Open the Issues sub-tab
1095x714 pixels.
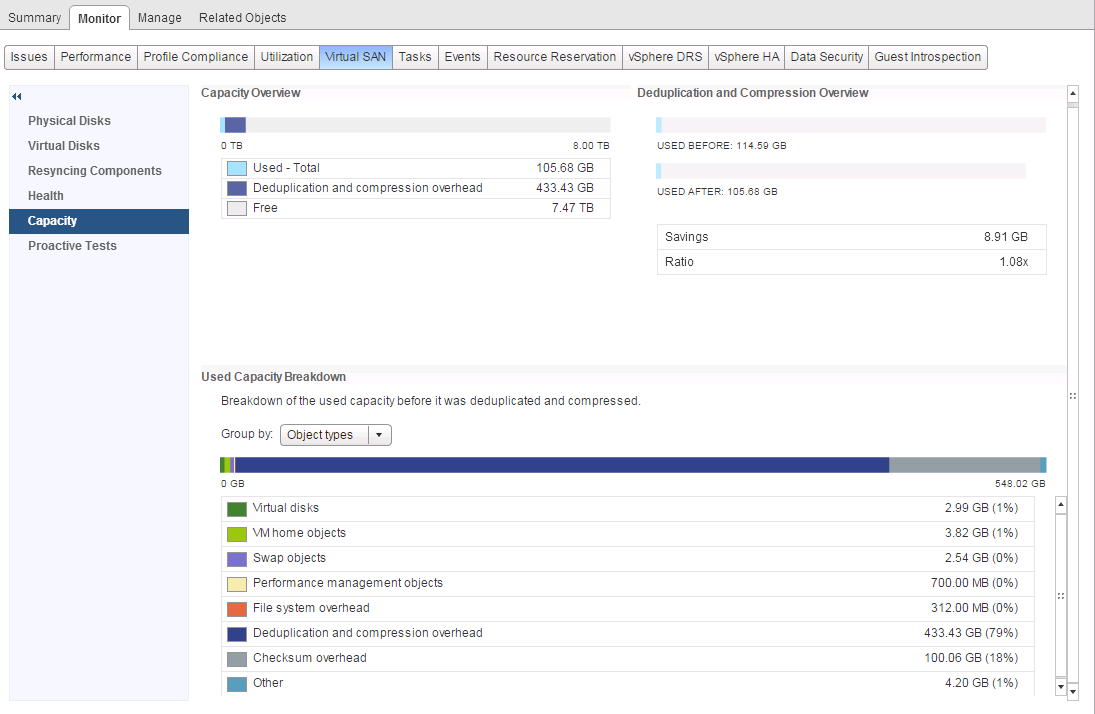[x=29, y=57]
